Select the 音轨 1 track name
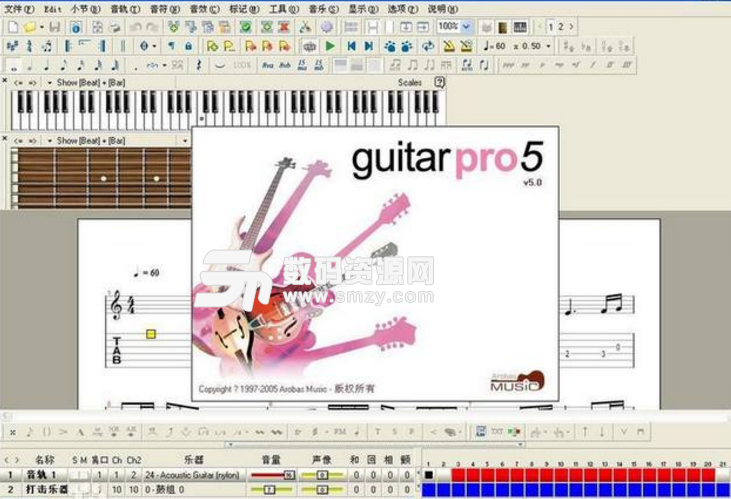The width and height of the screenshot is (731, 499). point(41,475)
